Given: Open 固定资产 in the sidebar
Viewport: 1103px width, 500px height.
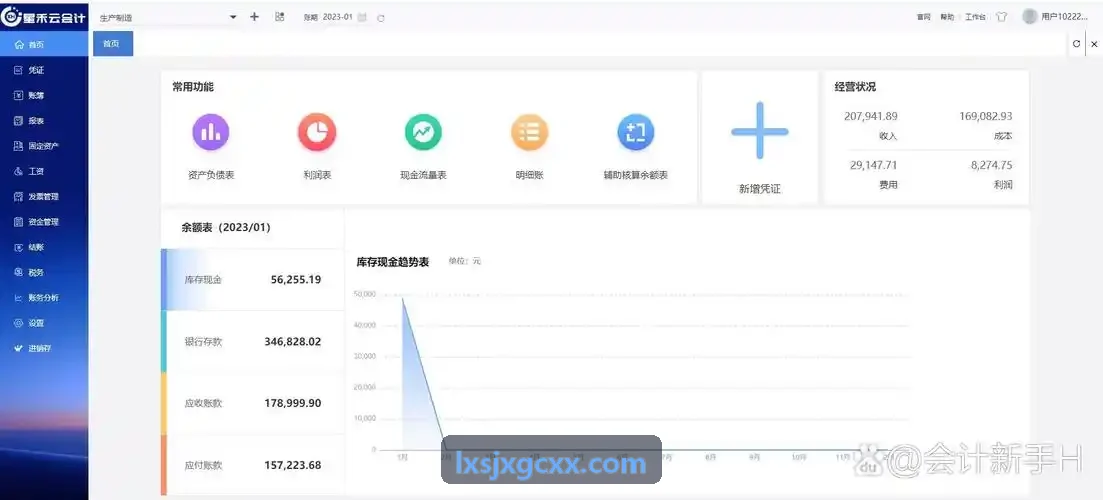Looking at the screenshot, I should [44, 146].
